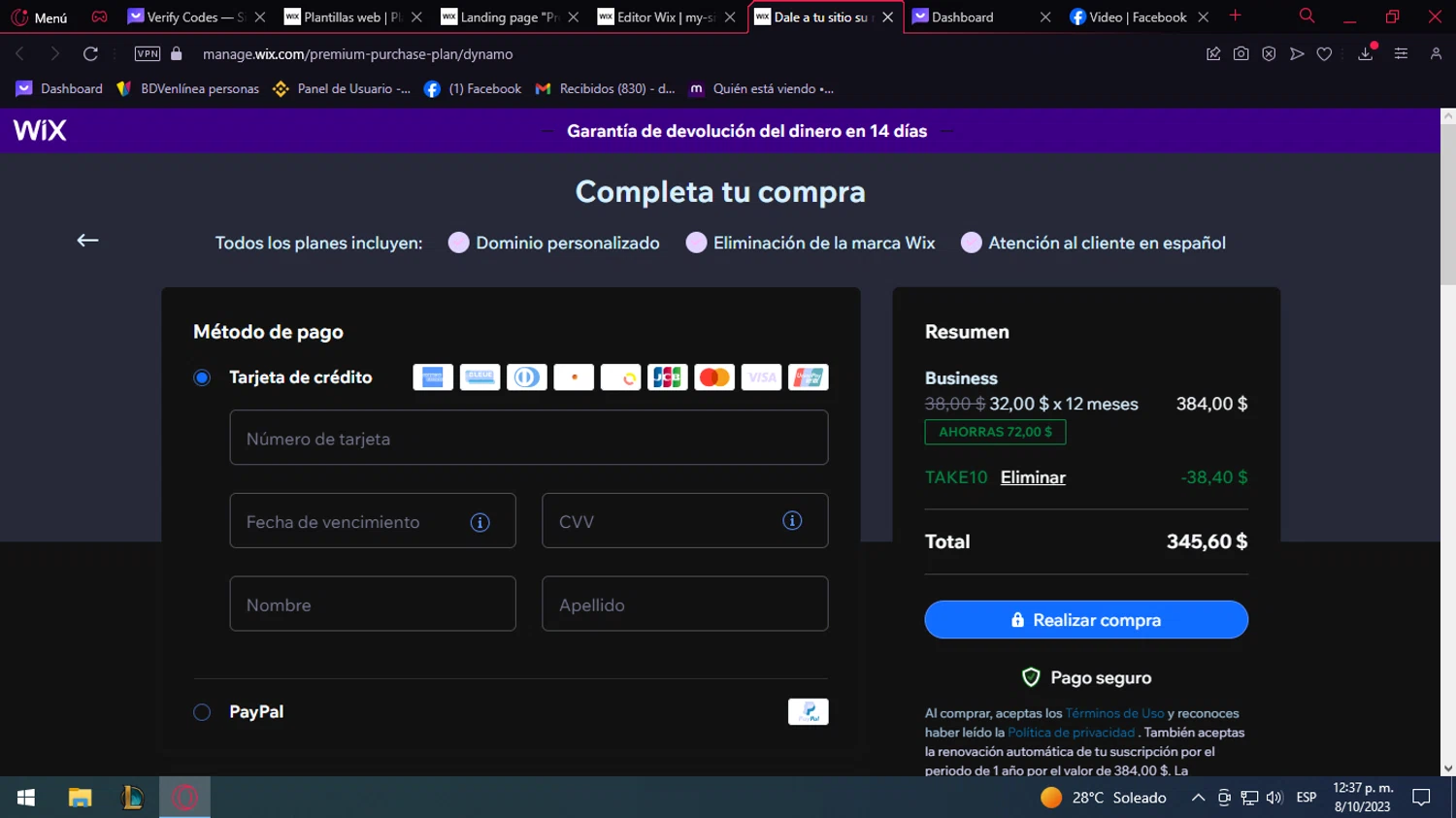Open the volume control in tray
Image resolution: width=1456 pixels, height=818 pixels.
pos(1274,798)
